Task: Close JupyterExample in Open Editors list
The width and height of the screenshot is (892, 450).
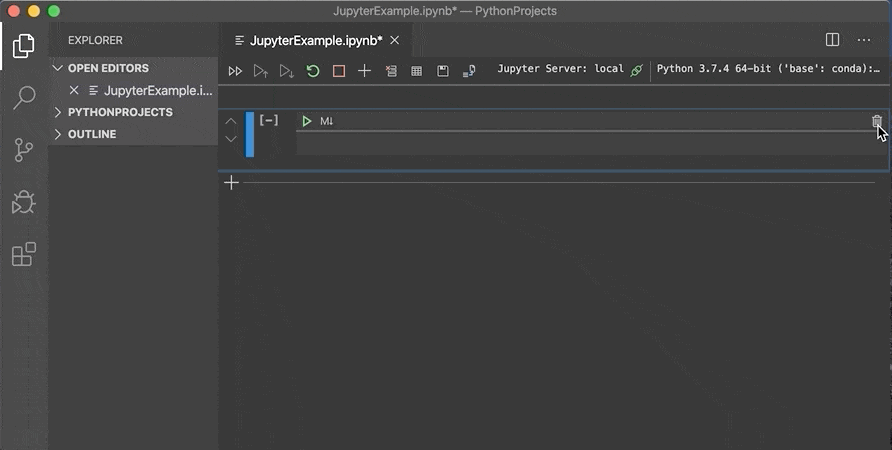Action: coord(74,90)
